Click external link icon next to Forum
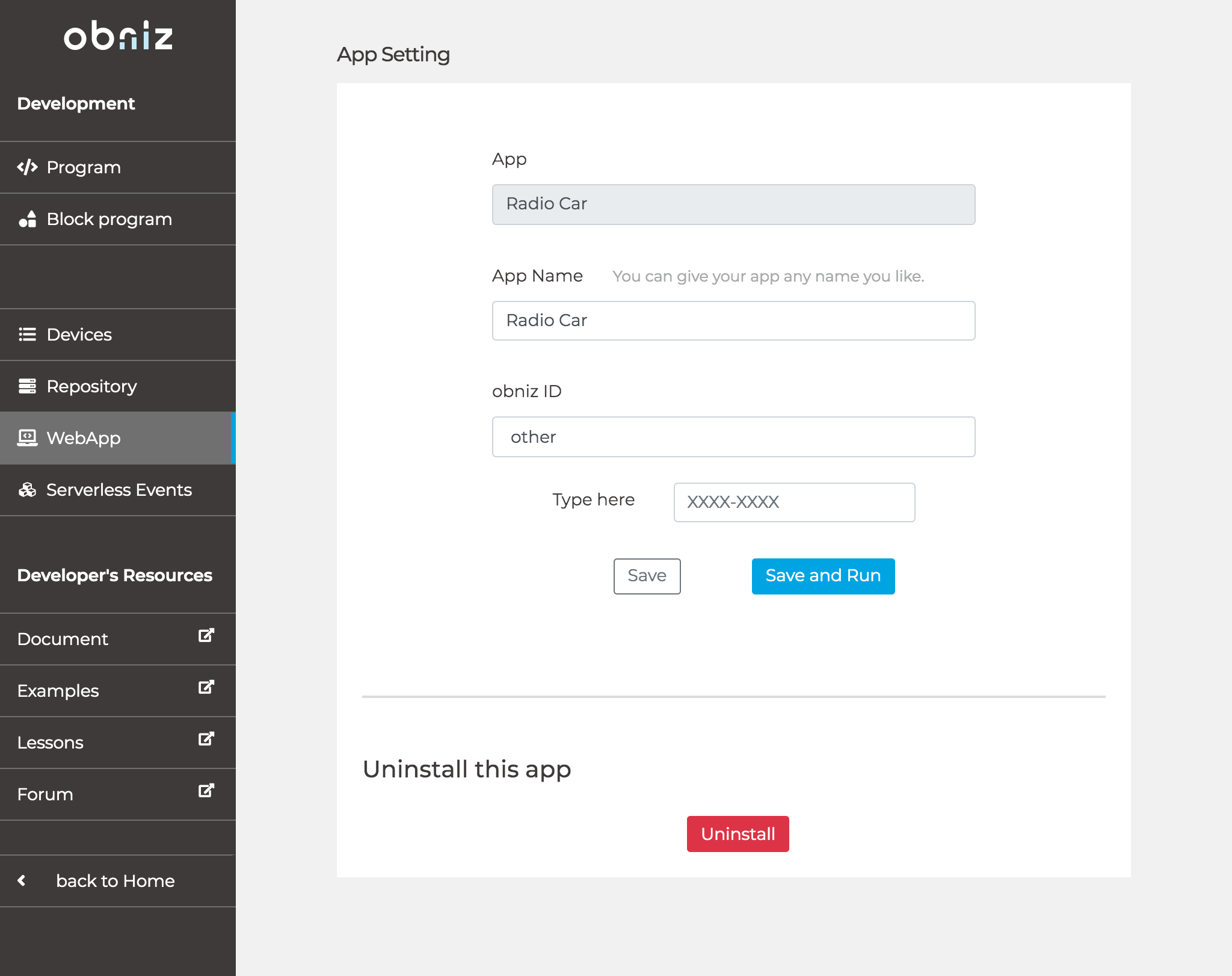 206,791
